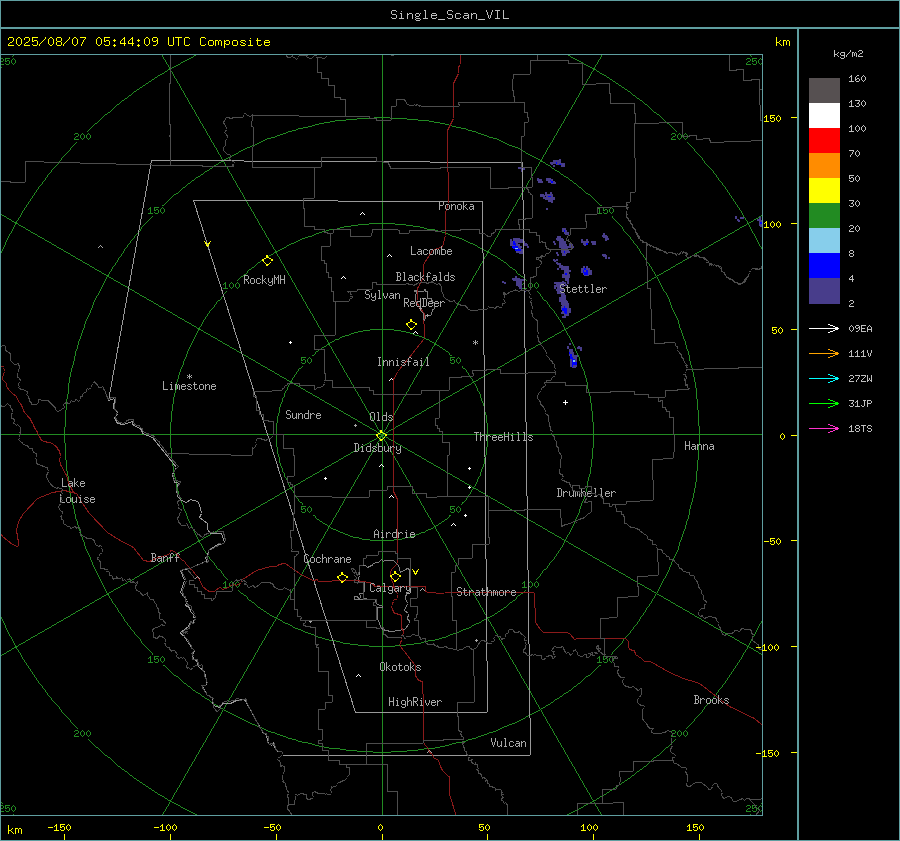
Task: Select the Sylvan label on the map
Action: pos(382,295)
